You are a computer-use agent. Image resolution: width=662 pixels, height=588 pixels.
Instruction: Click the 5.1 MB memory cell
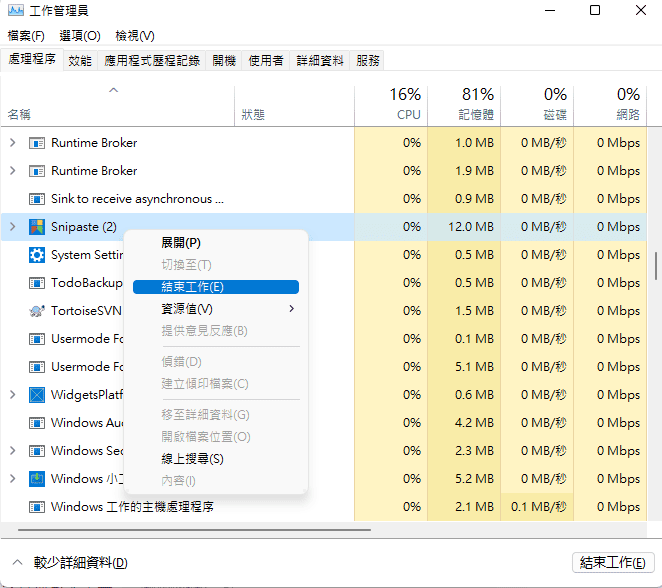click(x=464, y=366)
